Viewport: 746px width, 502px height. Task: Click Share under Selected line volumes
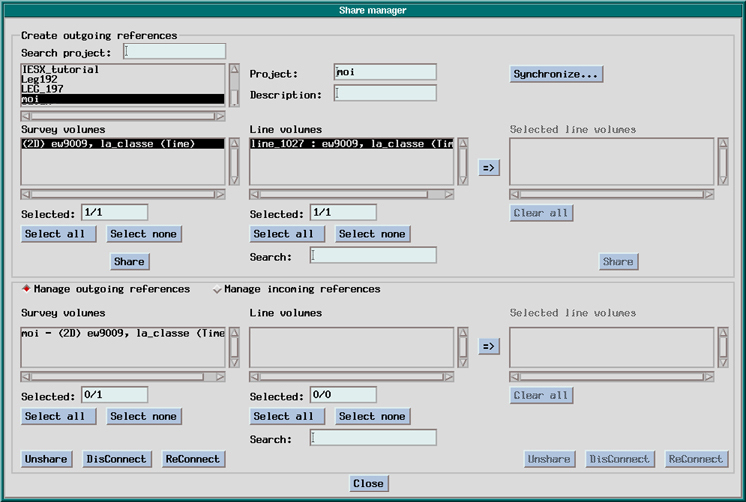click(618, 262)
